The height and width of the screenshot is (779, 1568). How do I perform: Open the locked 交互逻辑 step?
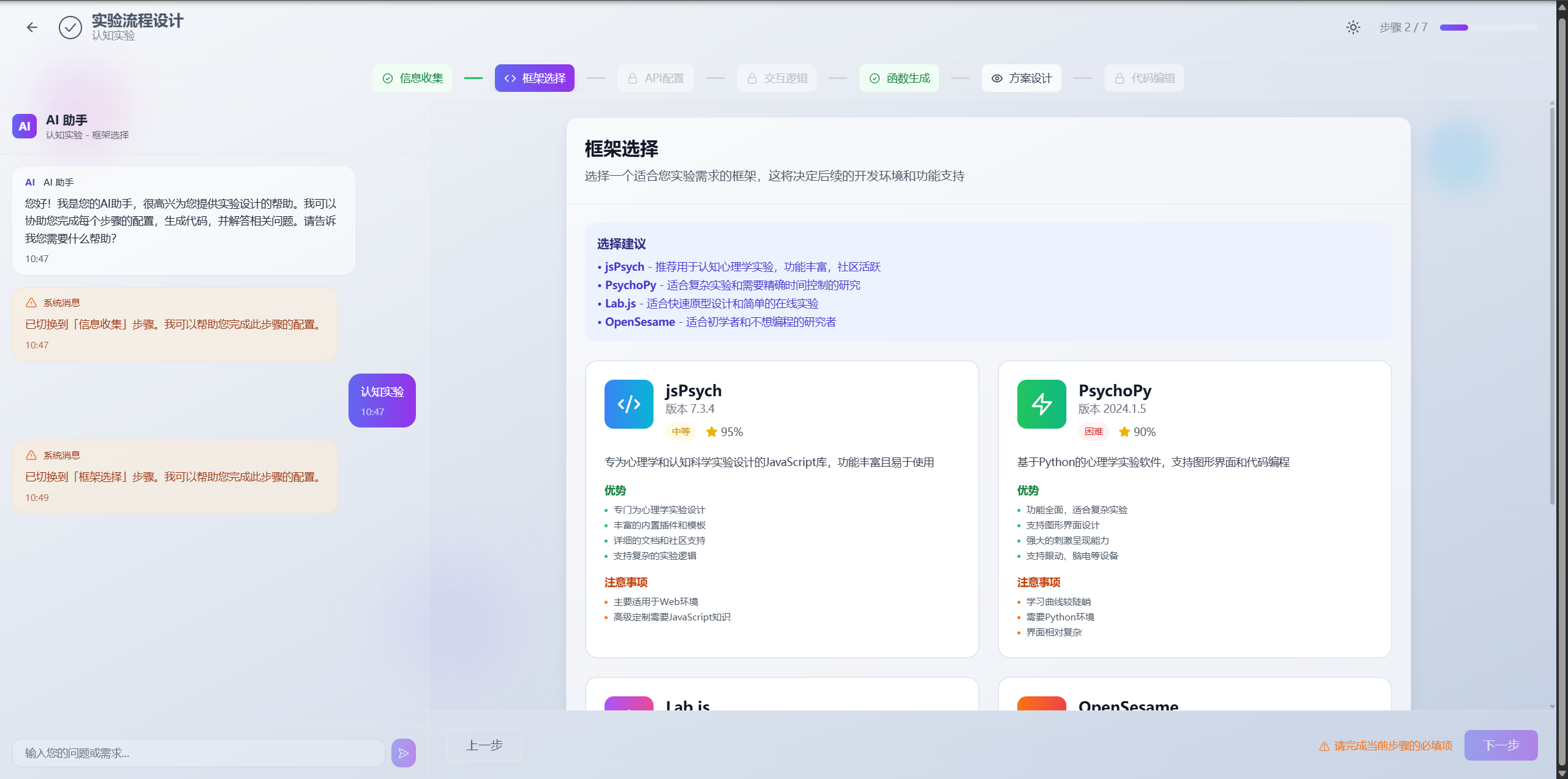click(777, 78)
